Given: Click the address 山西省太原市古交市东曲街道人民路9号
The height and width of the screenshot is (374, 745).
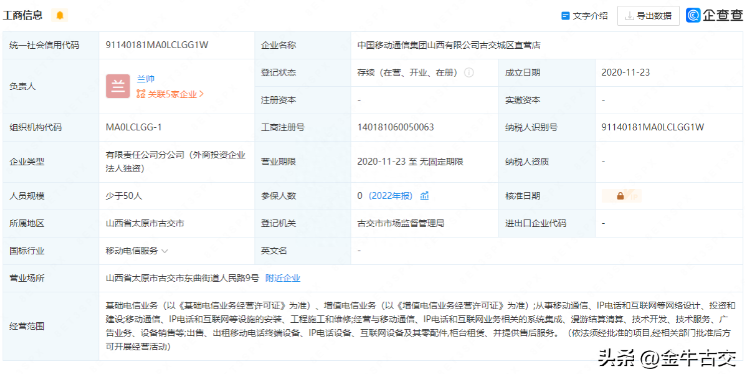Looking at the screenshot, I should point(182,278).
